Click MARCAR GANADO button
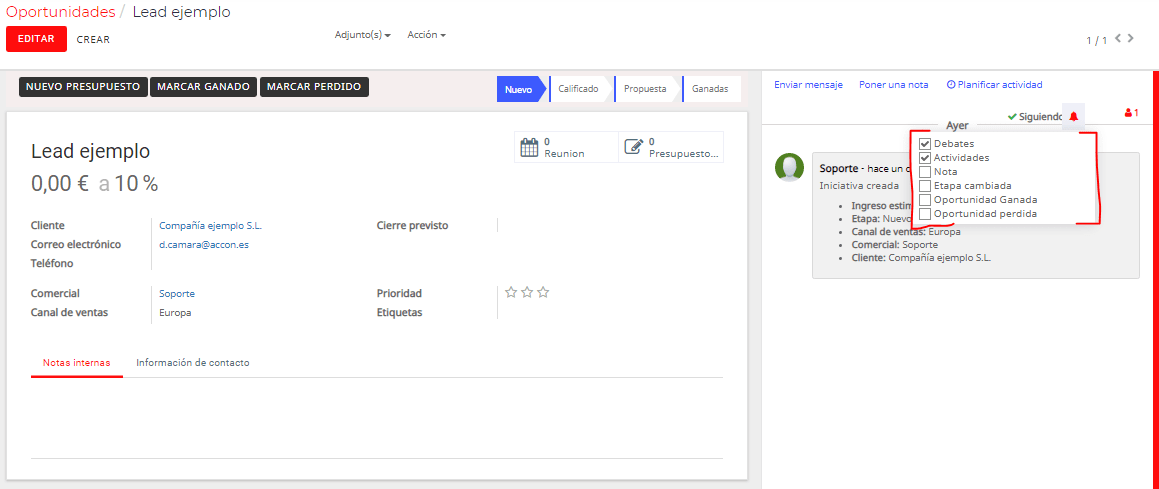1159x489 pixels. [x=204, y=86]
